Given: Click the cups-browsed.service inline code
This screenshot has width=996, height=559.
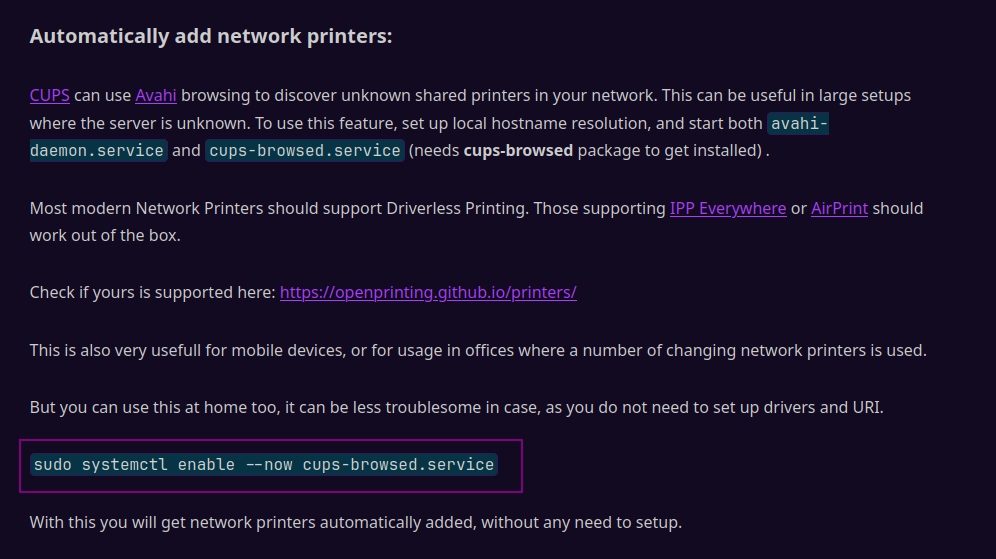Looking at the screenshot, I should [305, 151].
